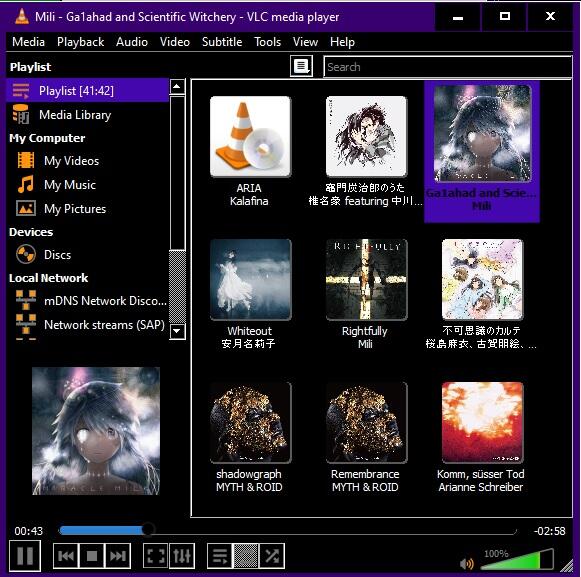
Task: Select Network streams (SAP) label
Action: [x=104, y=325]
